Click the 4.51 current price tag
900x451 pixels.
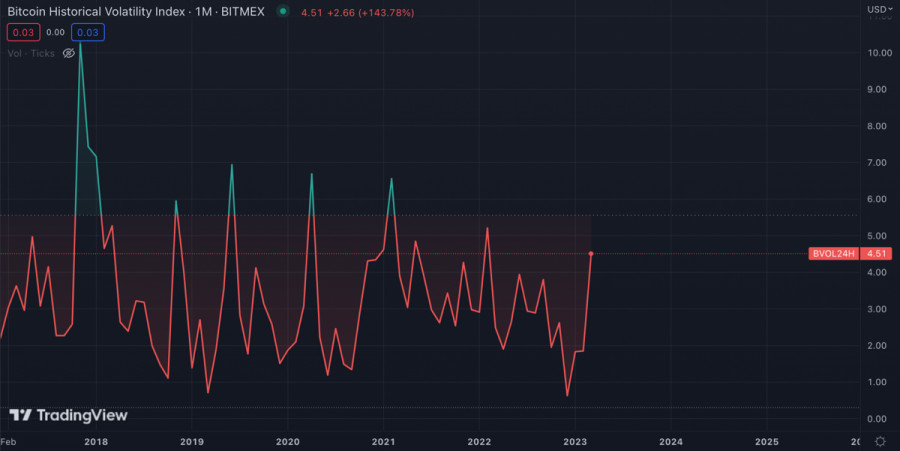point(877,254)
